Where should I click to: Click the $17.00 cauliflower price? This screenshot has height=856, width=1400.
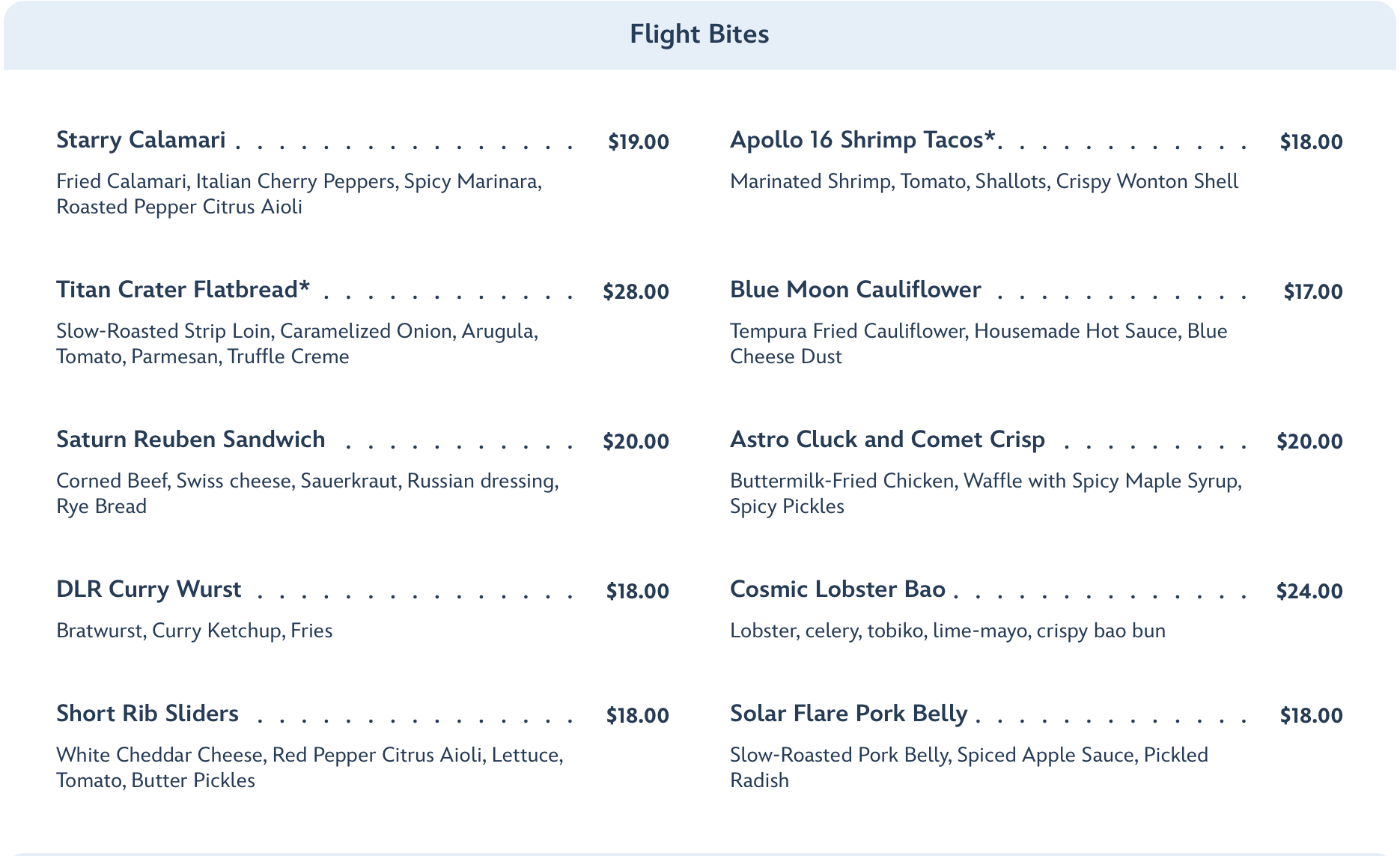(x=1313, y=291)
